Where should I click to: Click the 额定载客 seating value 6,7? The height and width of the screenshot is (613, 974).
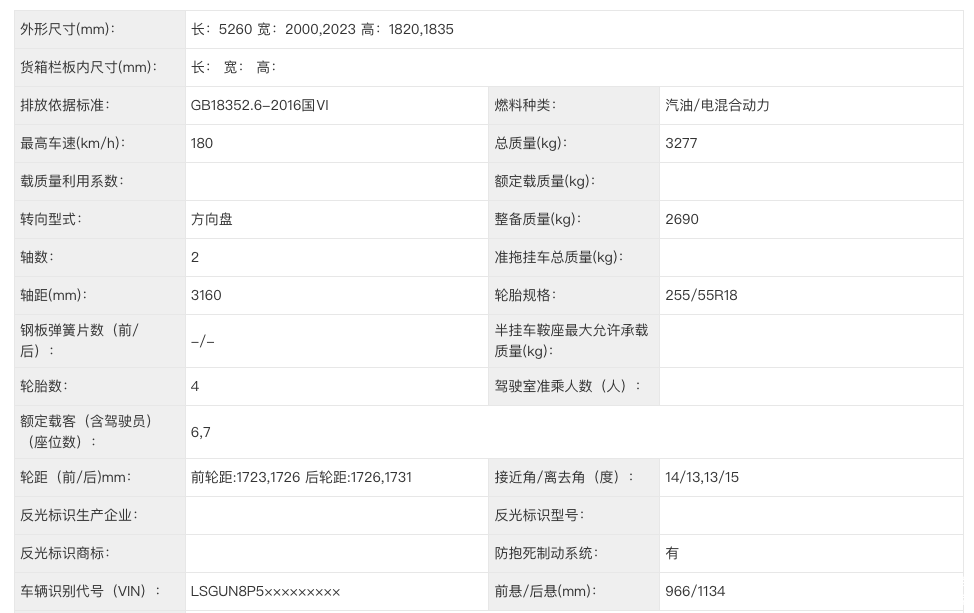(201, 432)
